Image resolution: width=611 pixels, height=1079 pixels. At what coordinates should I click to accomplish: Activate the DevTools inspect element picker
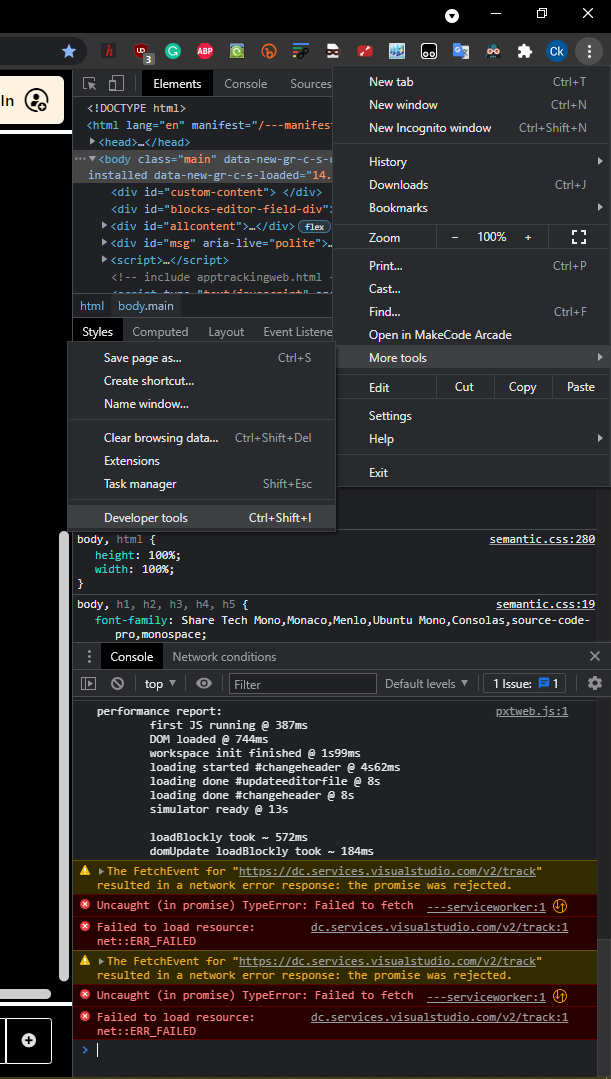coord(89,83)
